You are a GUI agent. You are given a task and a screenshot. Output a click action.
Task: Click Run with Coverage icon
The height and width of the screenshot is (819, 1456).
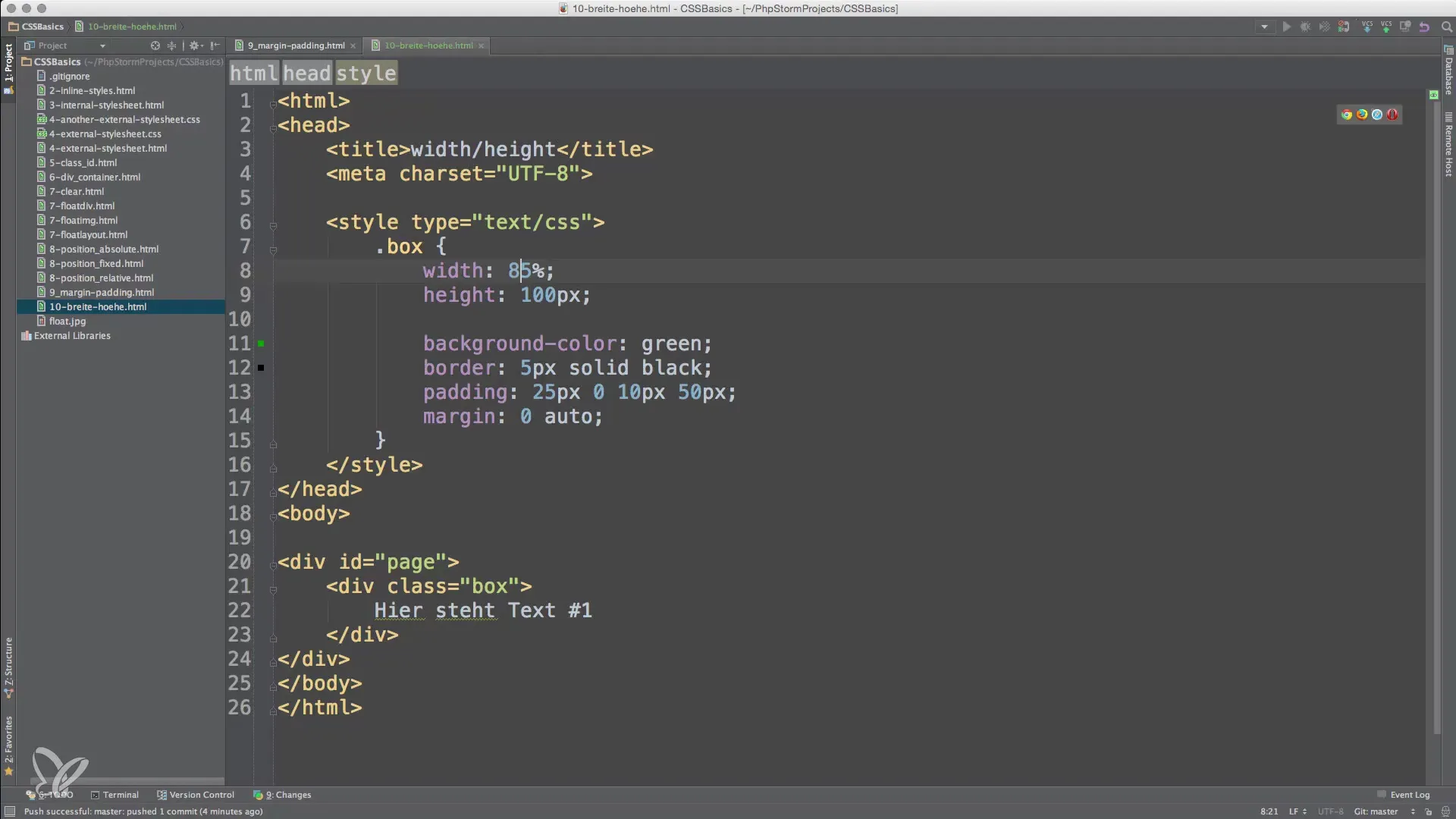pyautogui.click(x=1324, y=27)
